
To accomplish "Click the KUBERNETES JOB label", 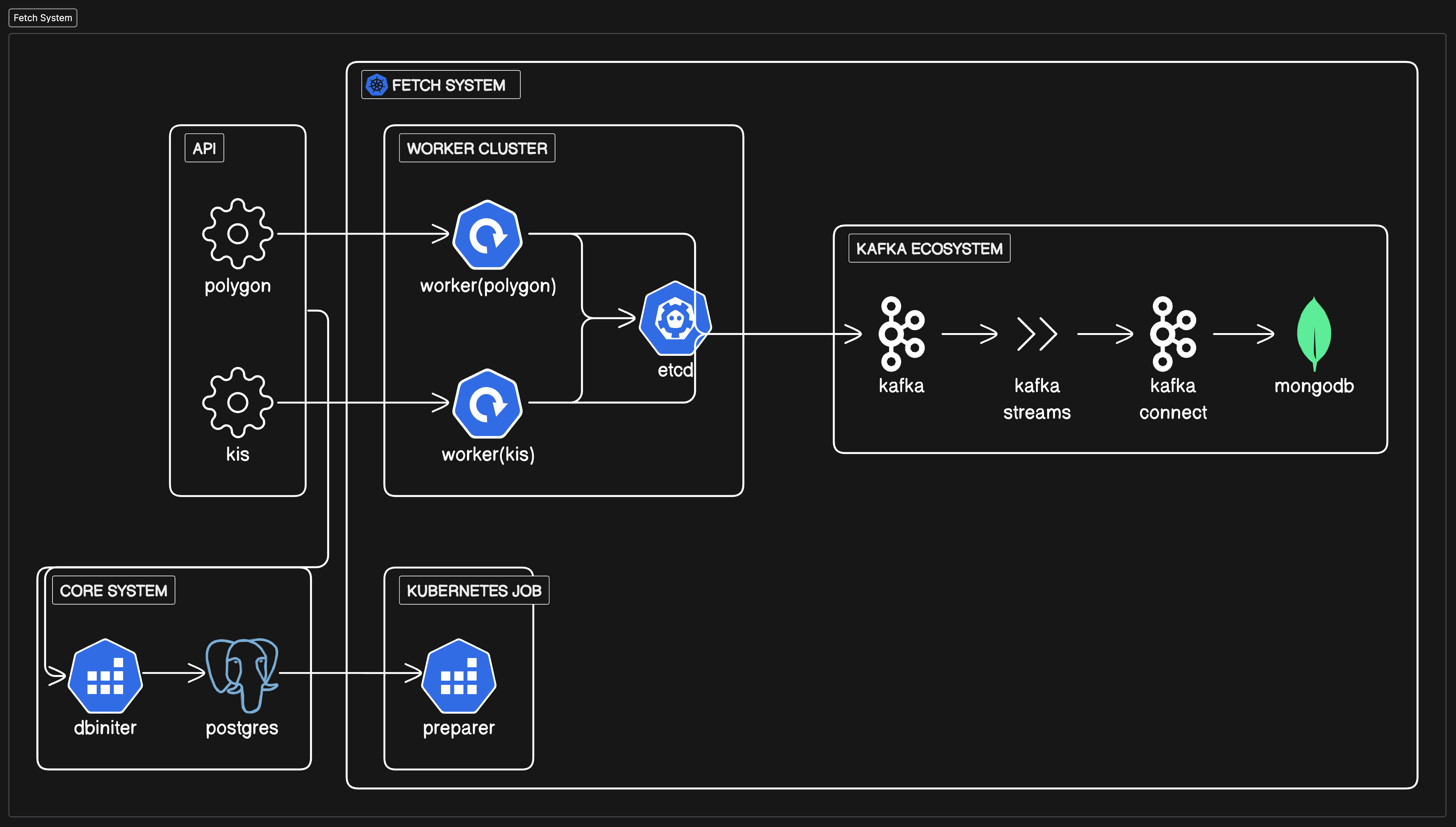I will (x=473, y=590).
